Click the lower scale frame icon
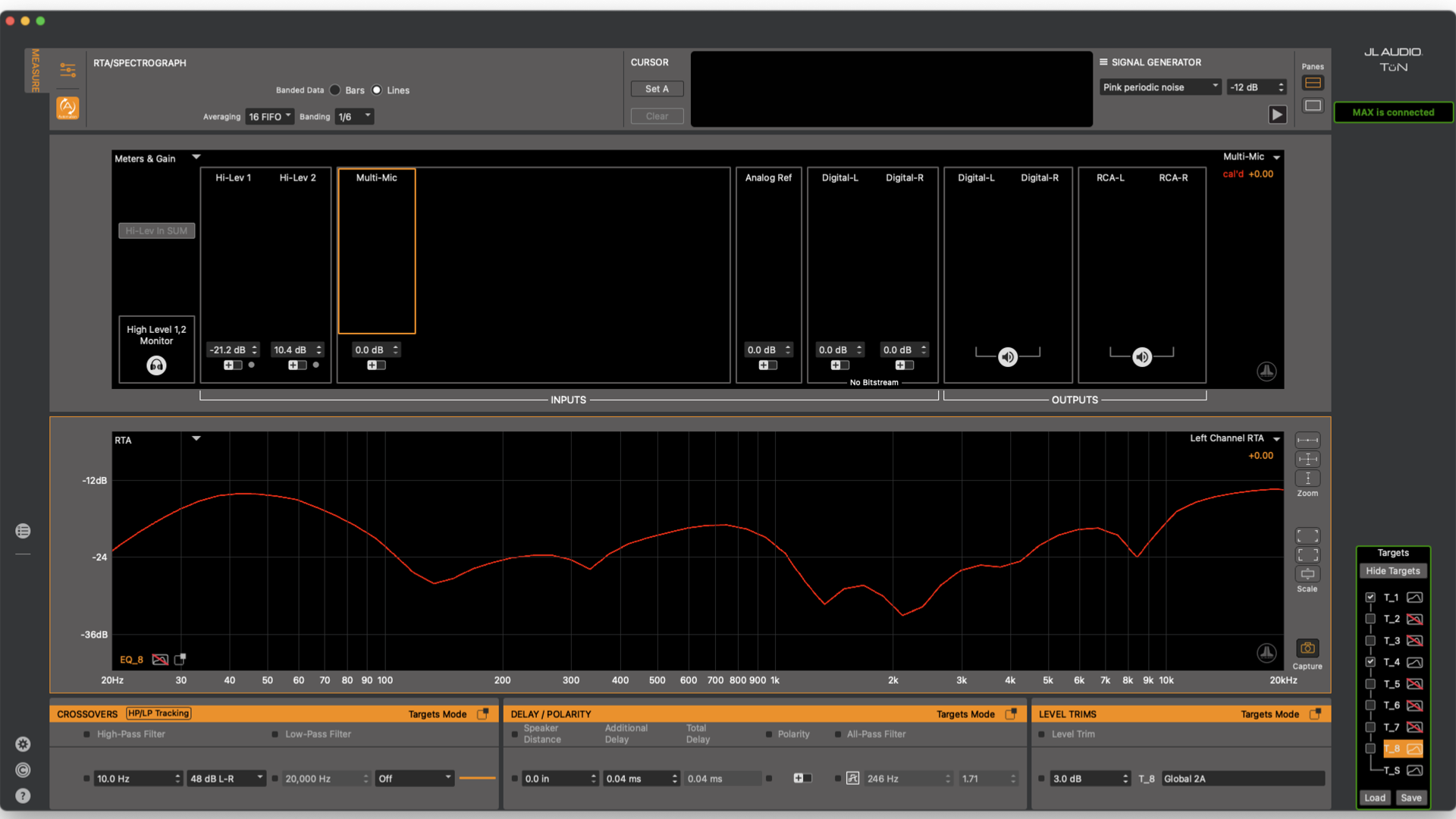 click(x=1307, y=555)
